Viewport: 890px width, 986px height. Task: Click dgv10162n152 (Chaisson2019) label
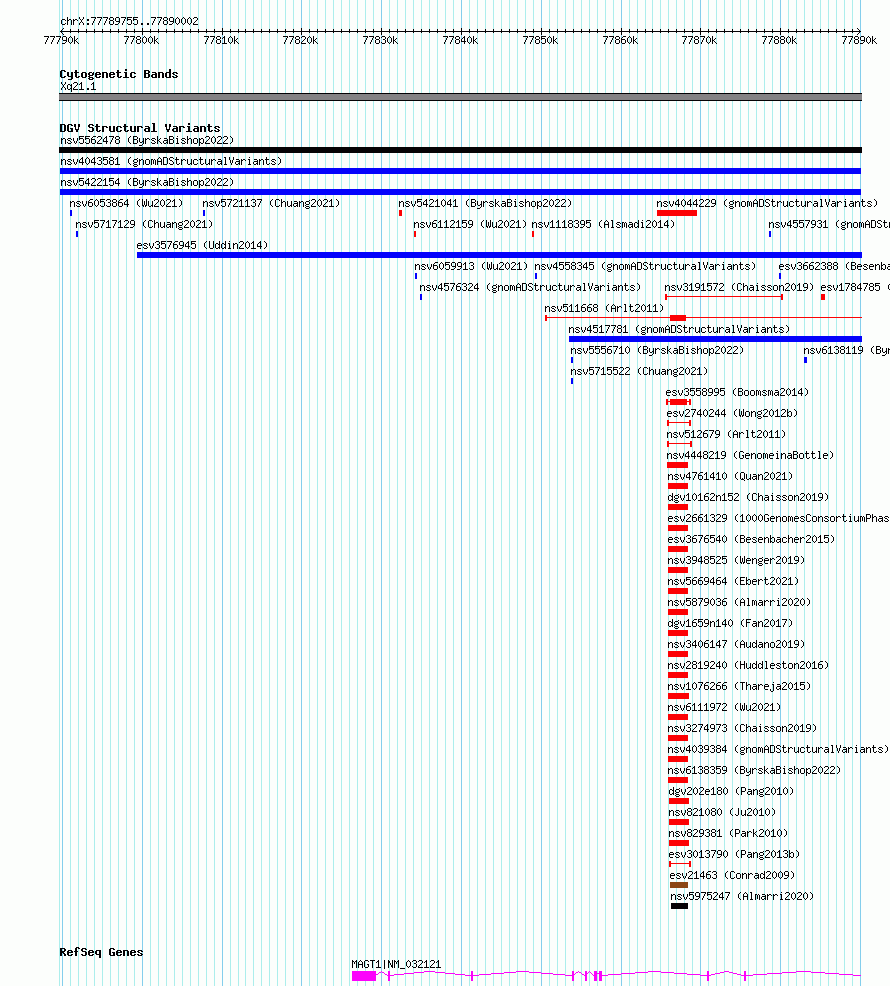tap(748, 497)
